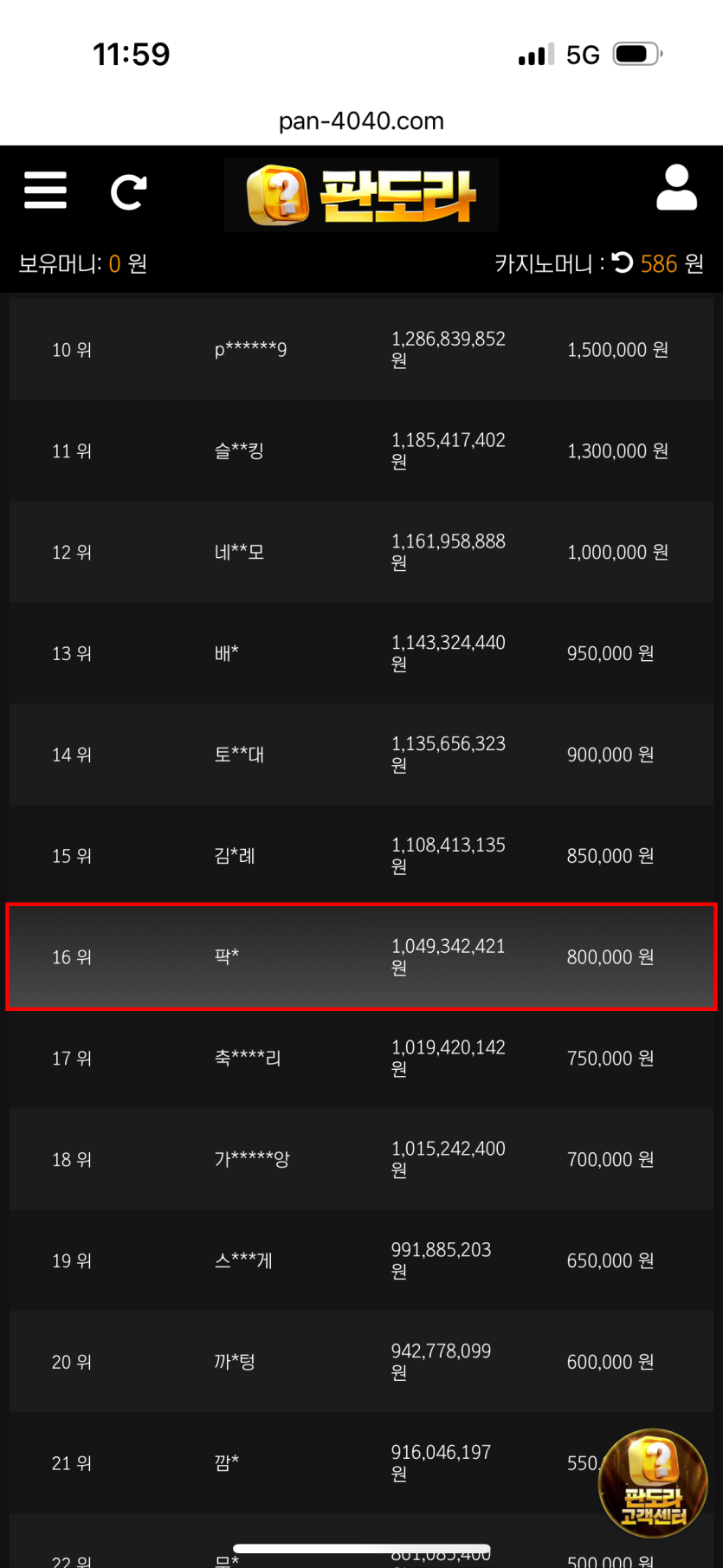Tap the 586 원 casino money amount
723x1568 pixels.
(x=671, y=263)
